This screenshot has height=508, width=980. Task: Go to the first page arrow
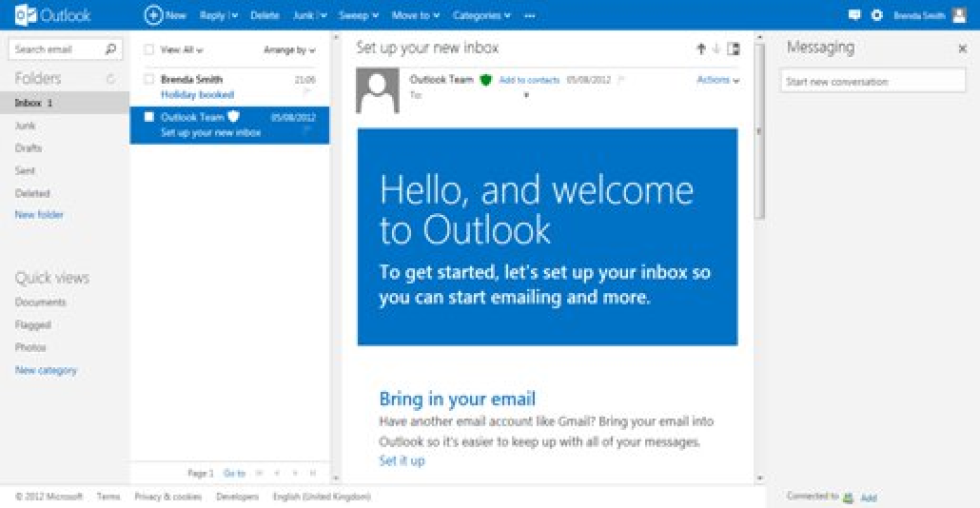pos(259,473)
